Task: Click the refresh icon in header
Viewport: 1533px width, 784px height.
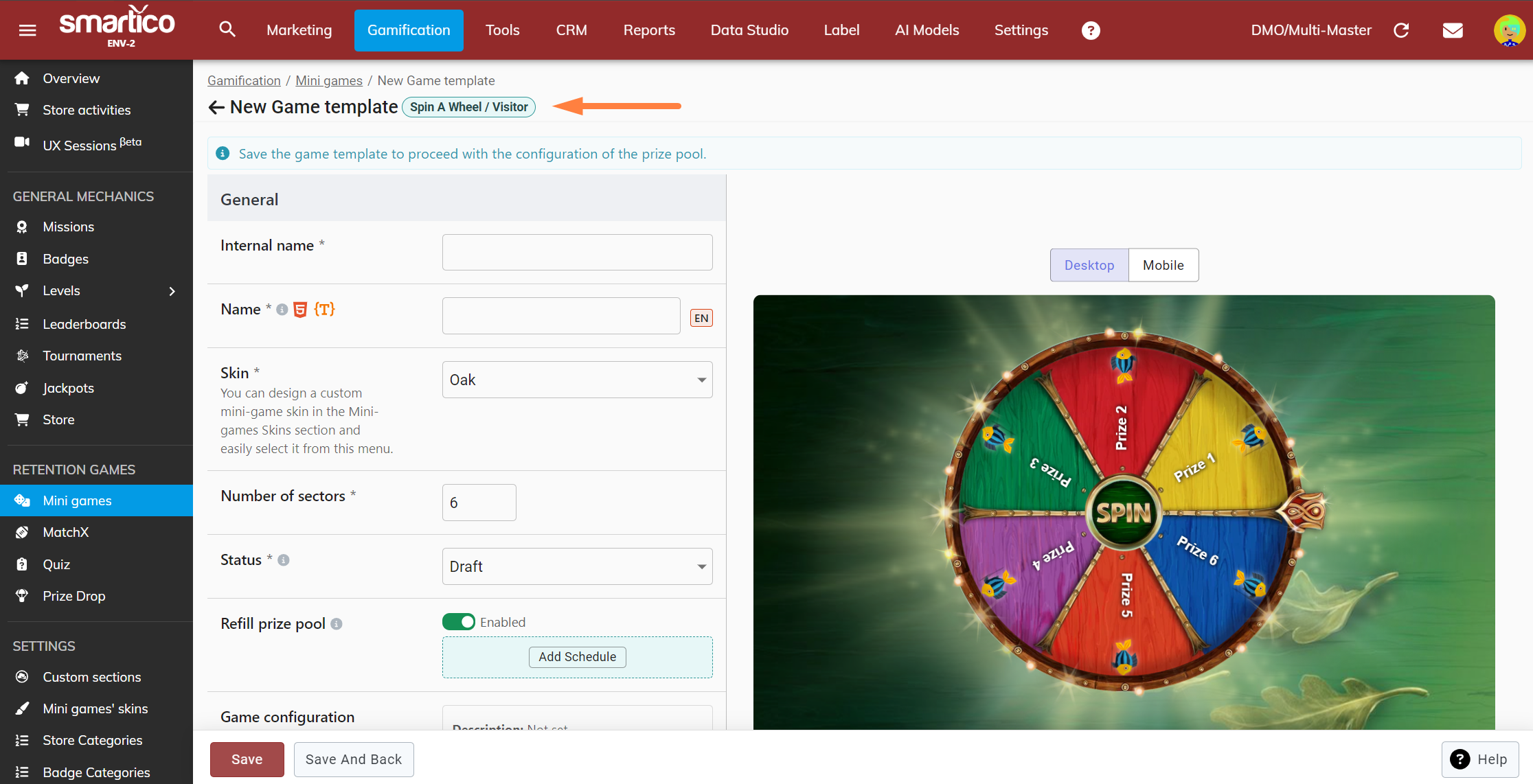Action: (x=1401, y=30)
